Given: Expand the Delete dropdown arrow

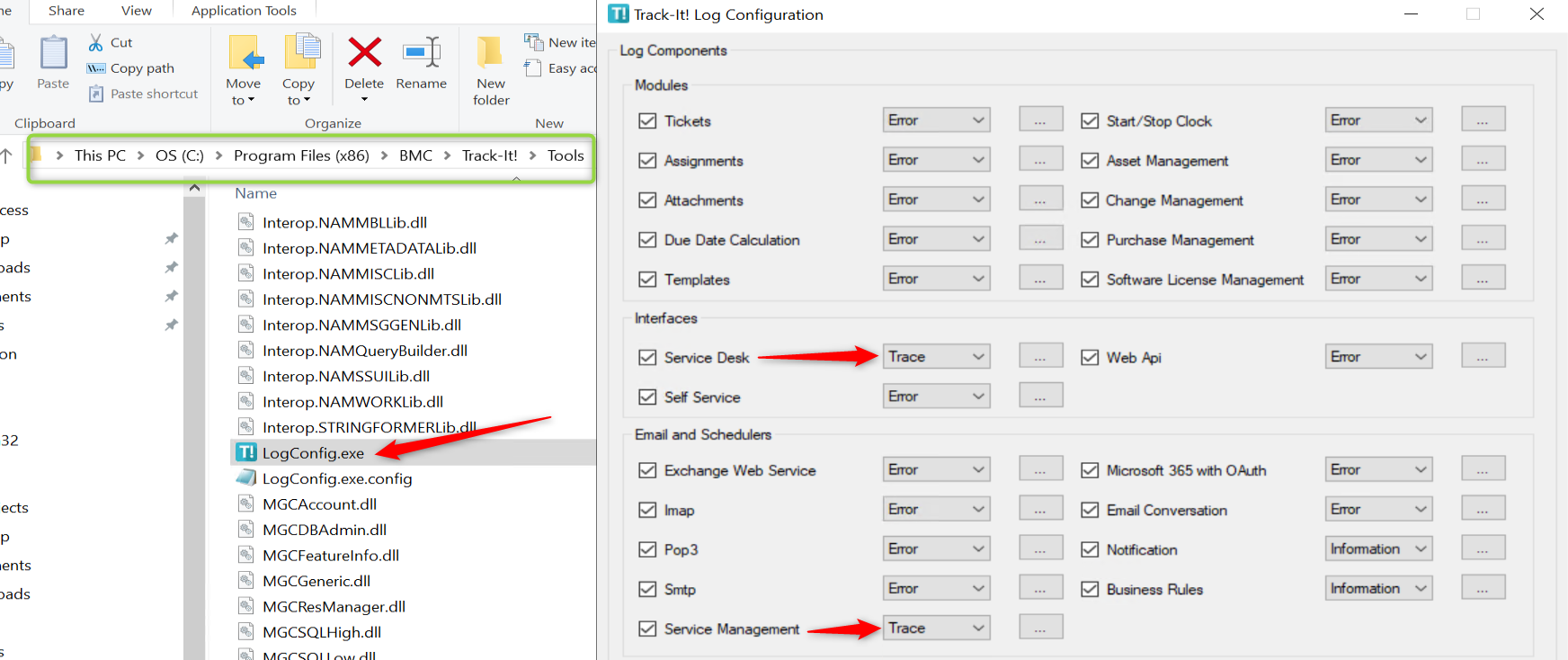Looking at the screenshot, I should click(x=364, y=100).
